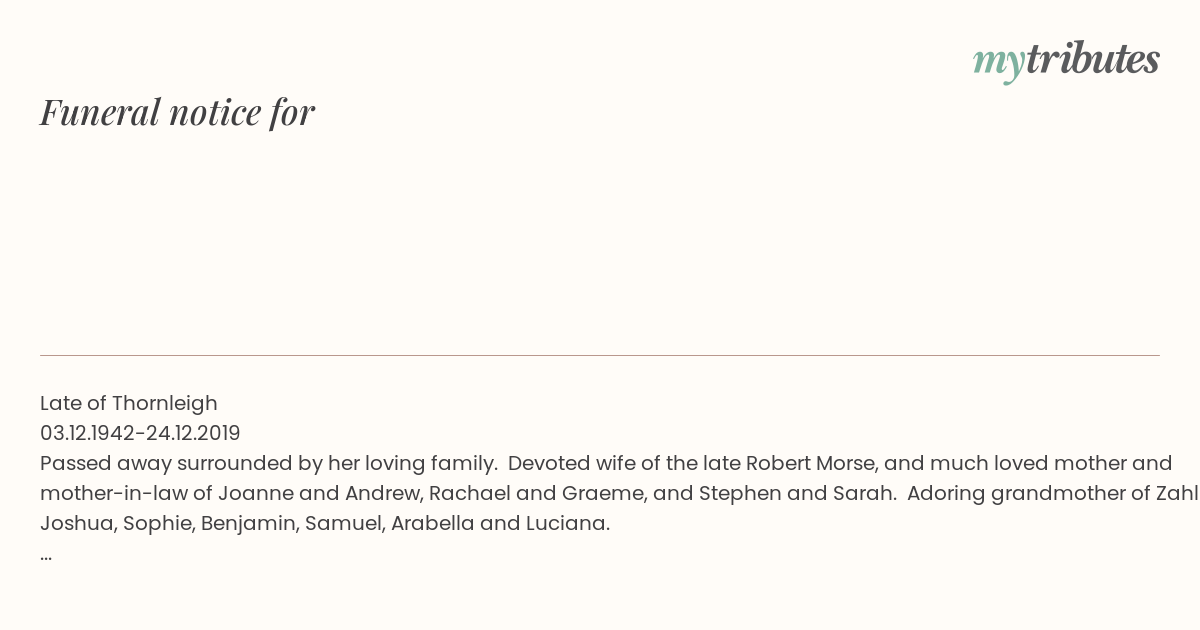The image size is (1200, 630).
Task: Click the "Funeral notice for" heading
Action: click(x=177, y=112)
